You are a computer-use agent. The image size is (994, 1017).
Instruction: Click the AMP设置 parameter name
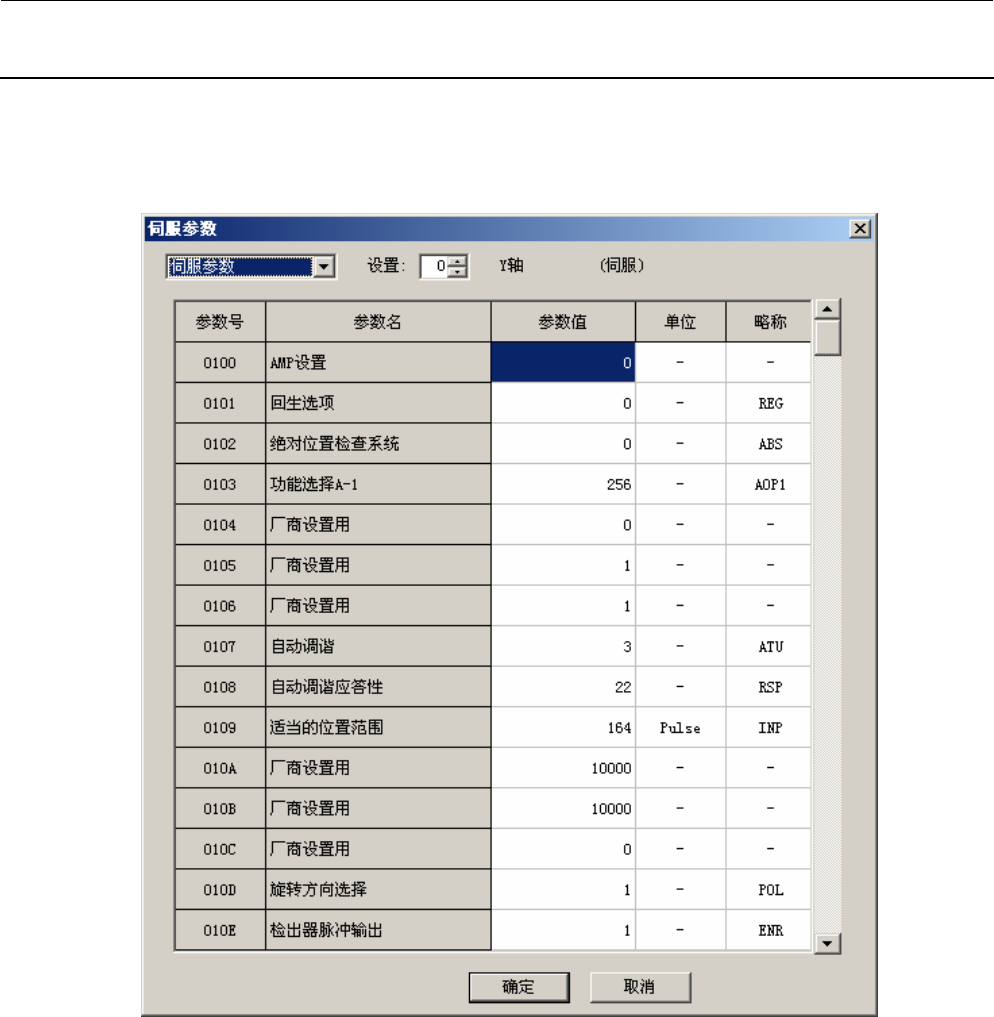[378, 363]
